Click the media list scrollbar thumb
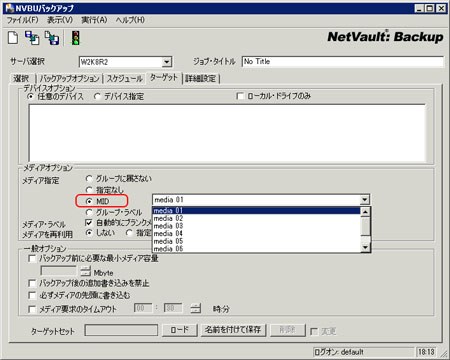Screen dimensions: 450x360 (x=366, y=226)
